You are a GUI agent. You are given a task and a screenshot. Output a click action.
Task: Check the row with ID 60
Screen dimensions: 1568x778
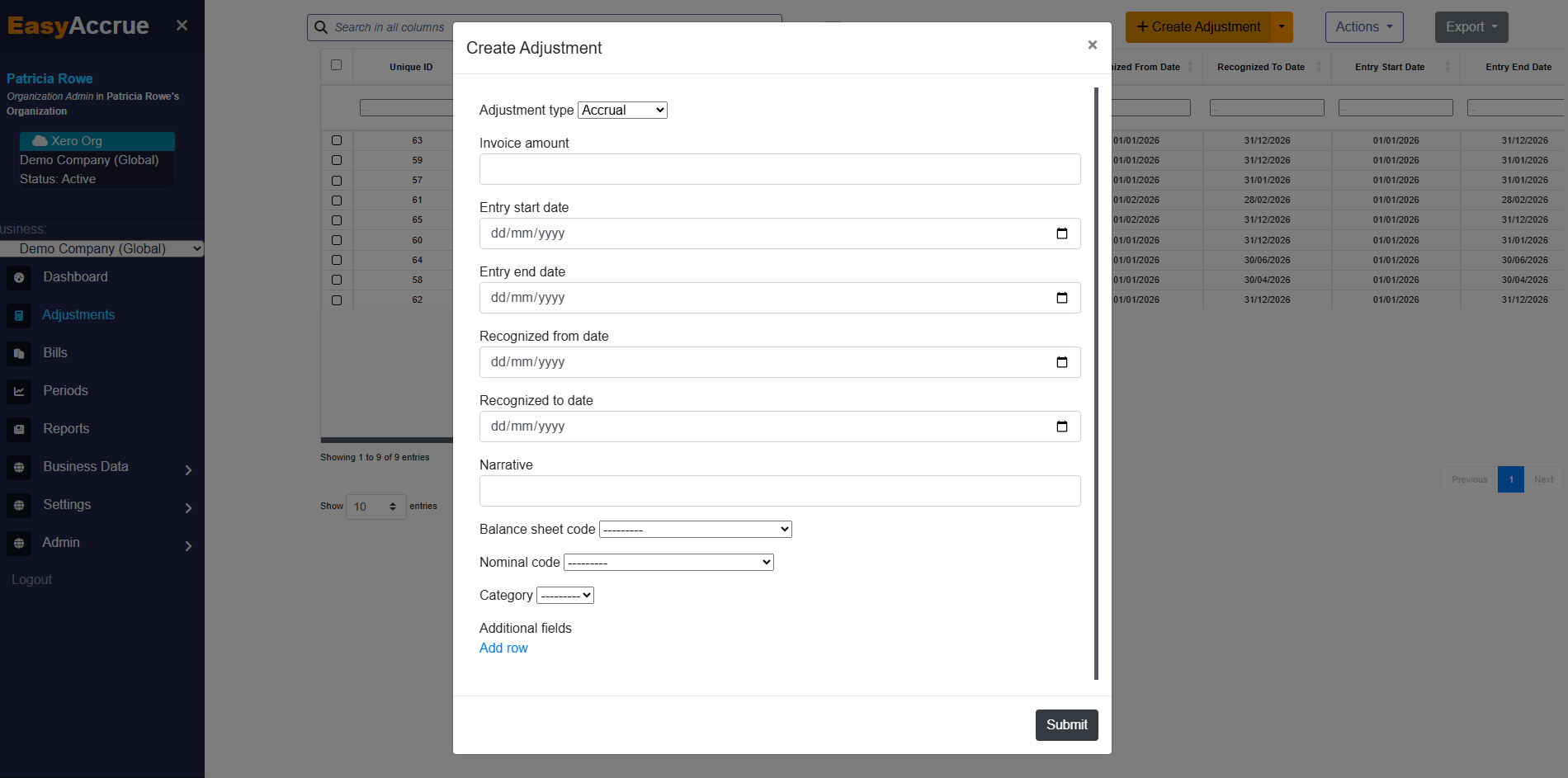tap(337, 240)
